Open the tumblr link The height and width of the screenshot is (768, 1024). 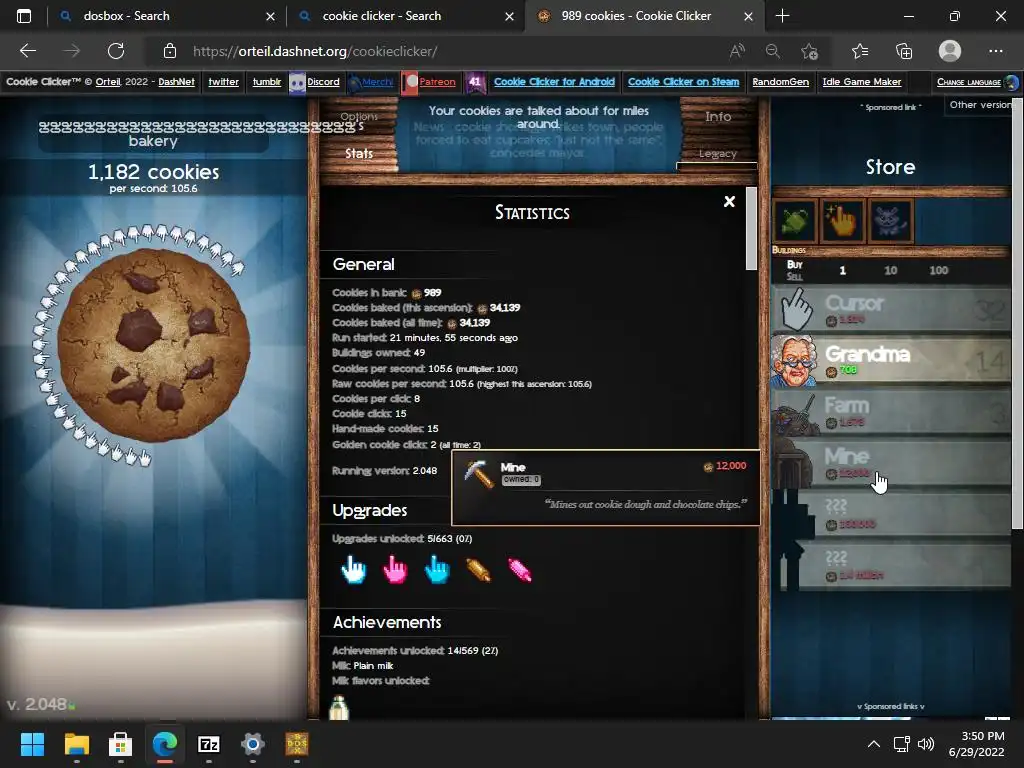pos(266,82)
